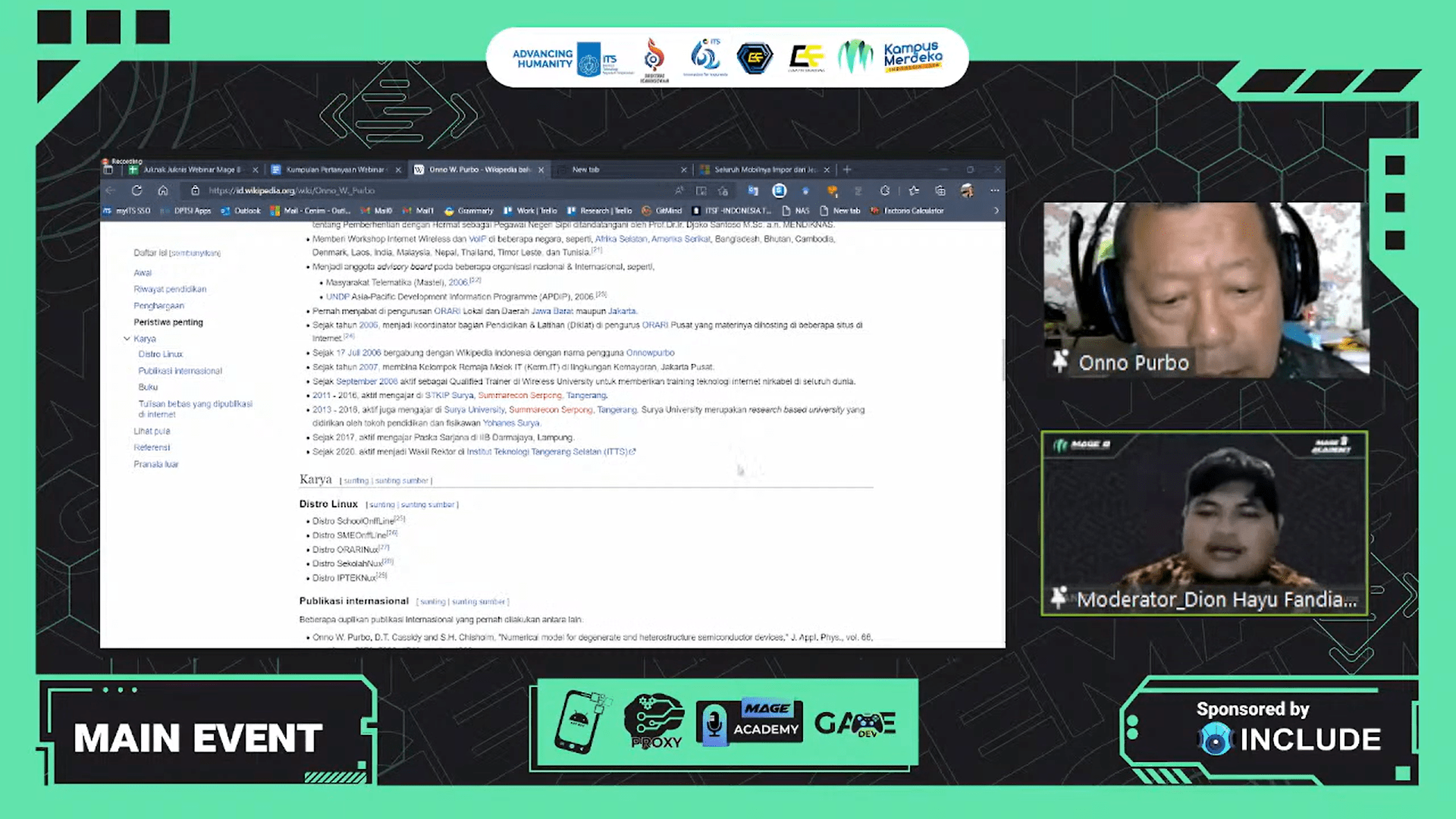Select the Onno Purbo video thumbnail

click(x=1205, y=289)
